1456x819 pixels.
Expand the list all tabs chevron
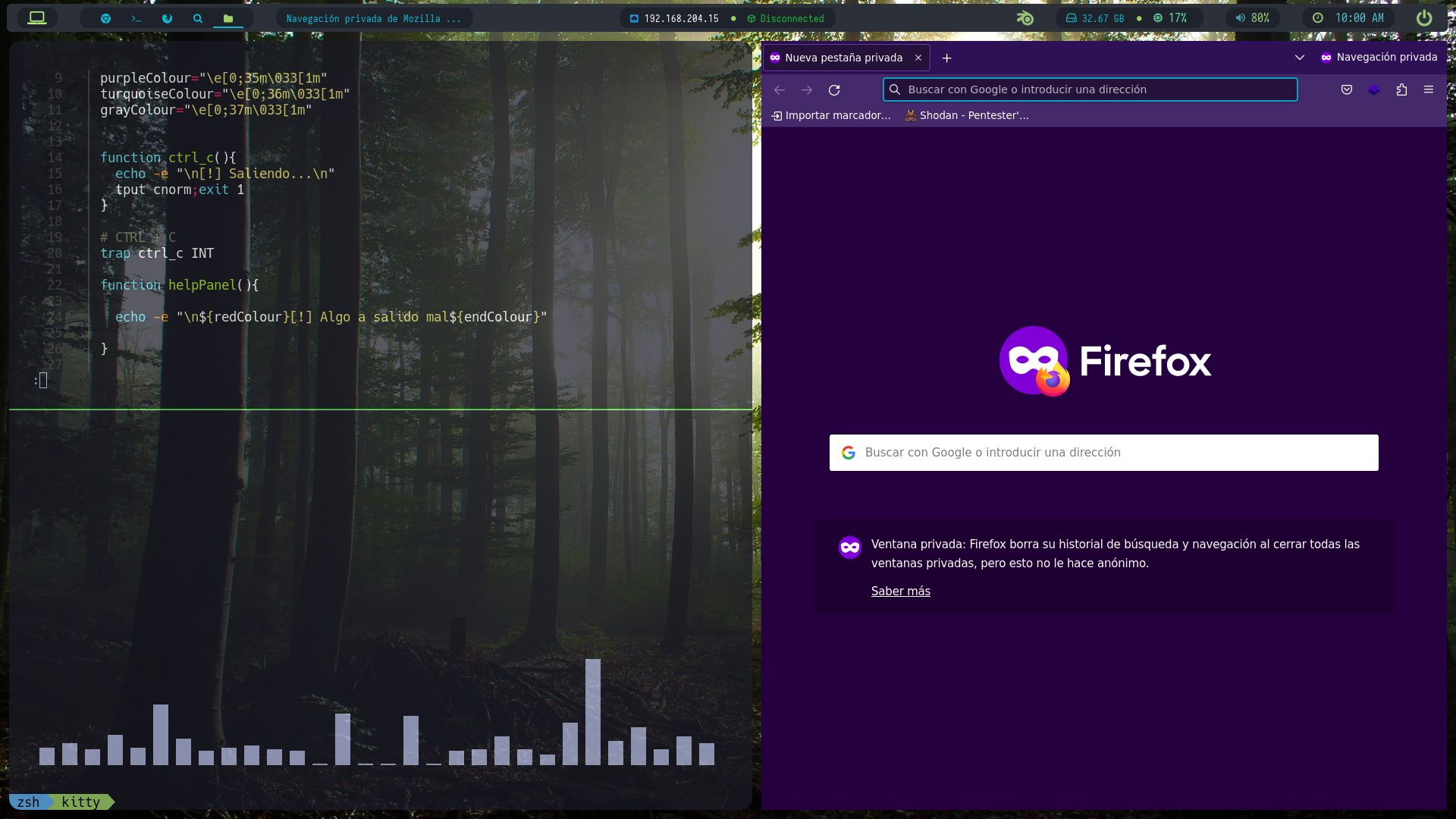(1299, 58)
